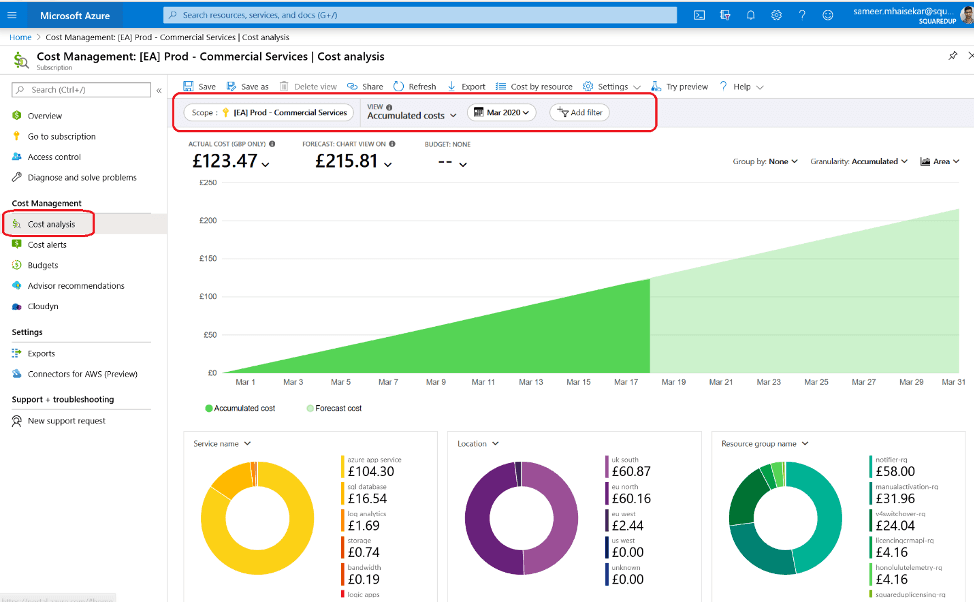
Task: Open Diagnose and solve problems
Action: point(84,177)
